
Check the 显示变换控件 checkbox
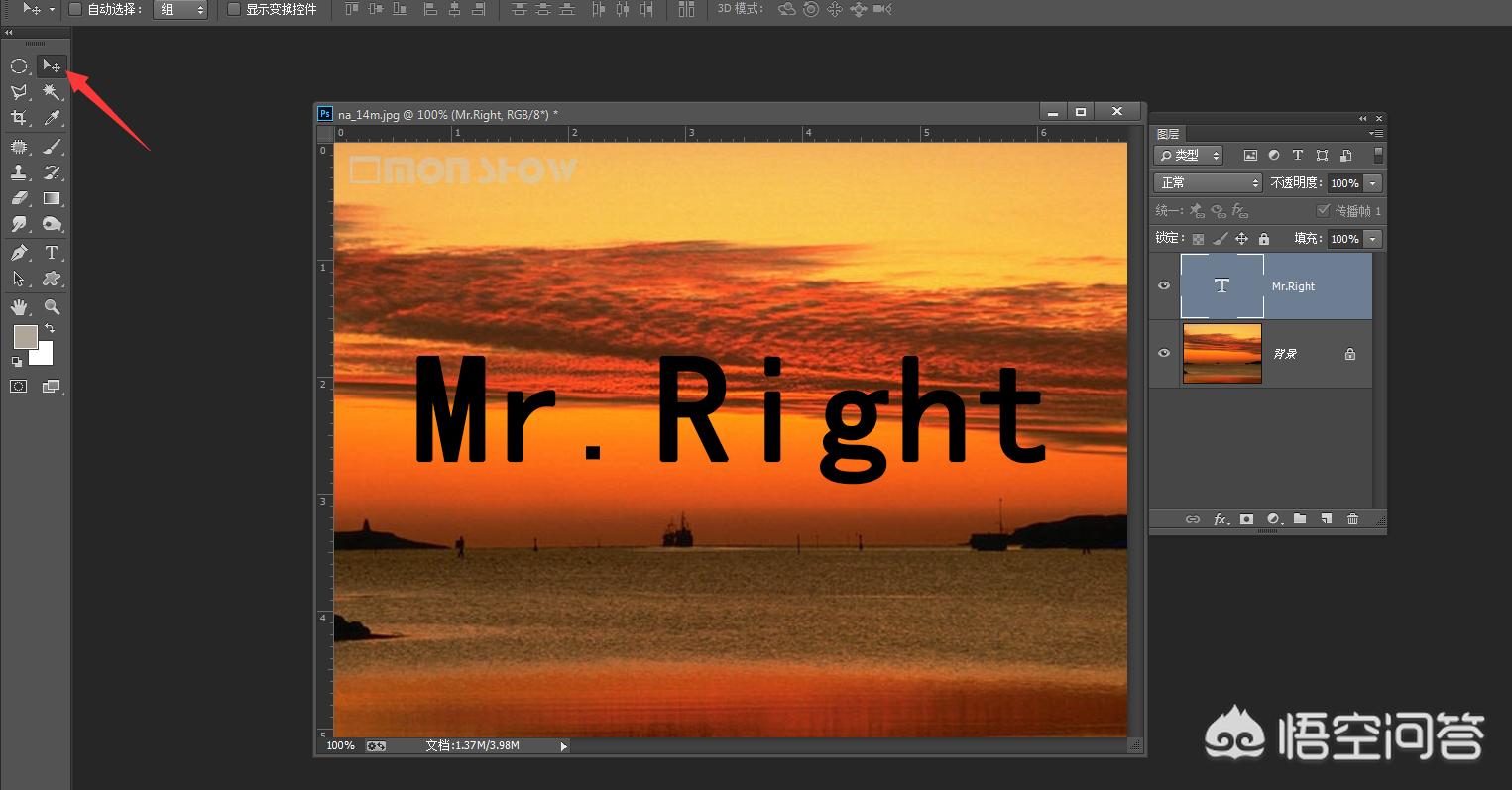pyautogui.click(x=234, y=9)
